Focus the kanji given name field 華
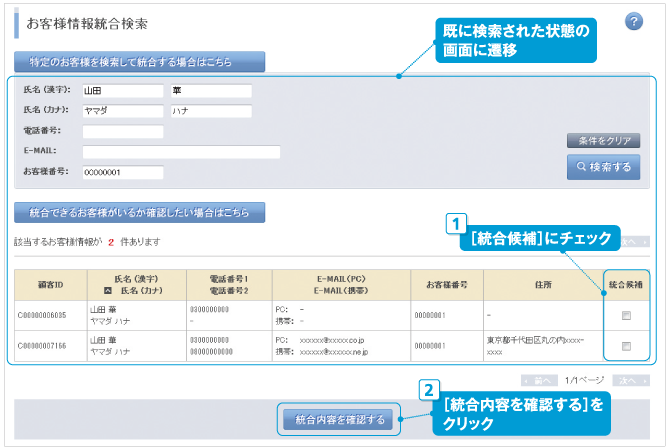The height and width of the screenshot is (448, 670). tap(211, 91)
